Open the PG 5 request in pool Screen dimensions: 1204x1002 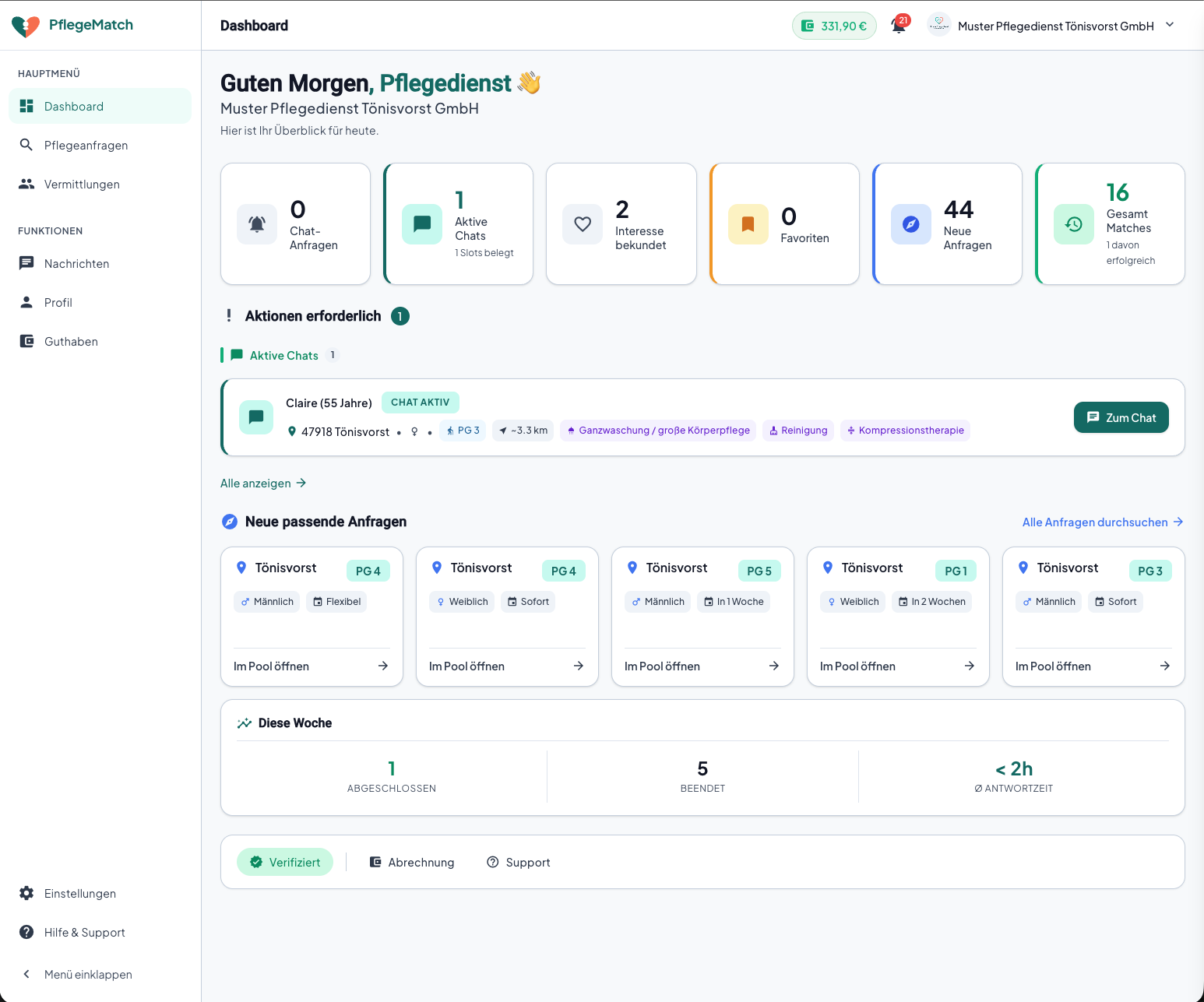(x=702, y=666)
